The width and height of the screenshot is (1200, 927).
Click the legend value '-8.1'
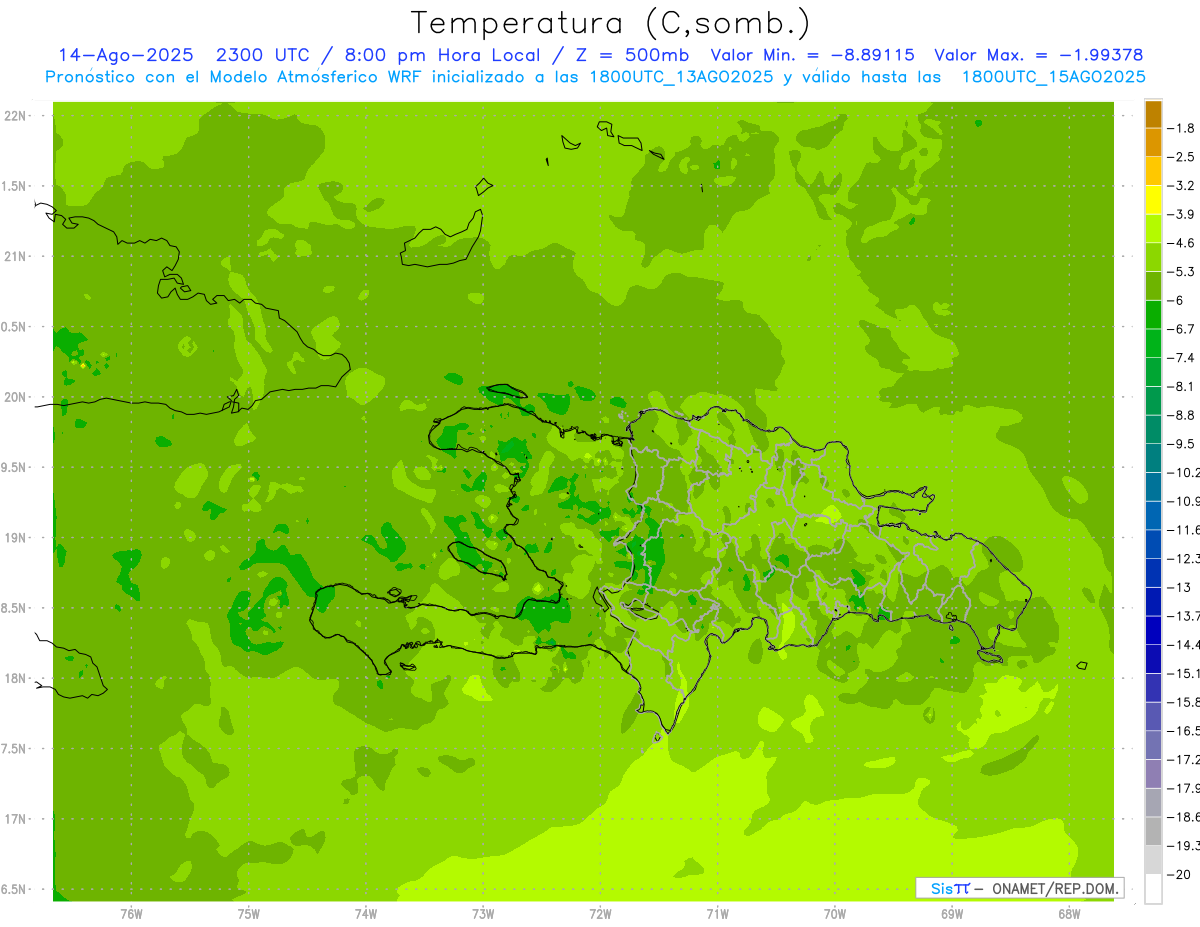coord(1181,386)
